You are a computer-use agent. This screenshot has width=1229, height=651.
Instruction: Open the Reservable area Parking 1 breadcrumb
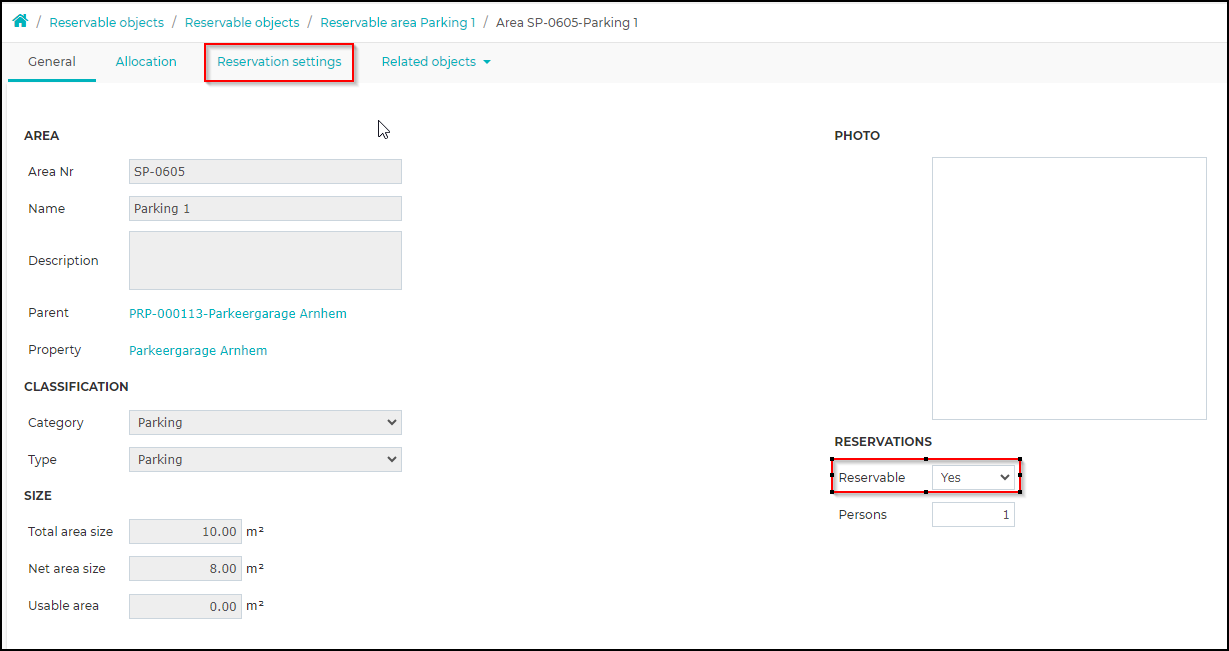tap(398, 22)
